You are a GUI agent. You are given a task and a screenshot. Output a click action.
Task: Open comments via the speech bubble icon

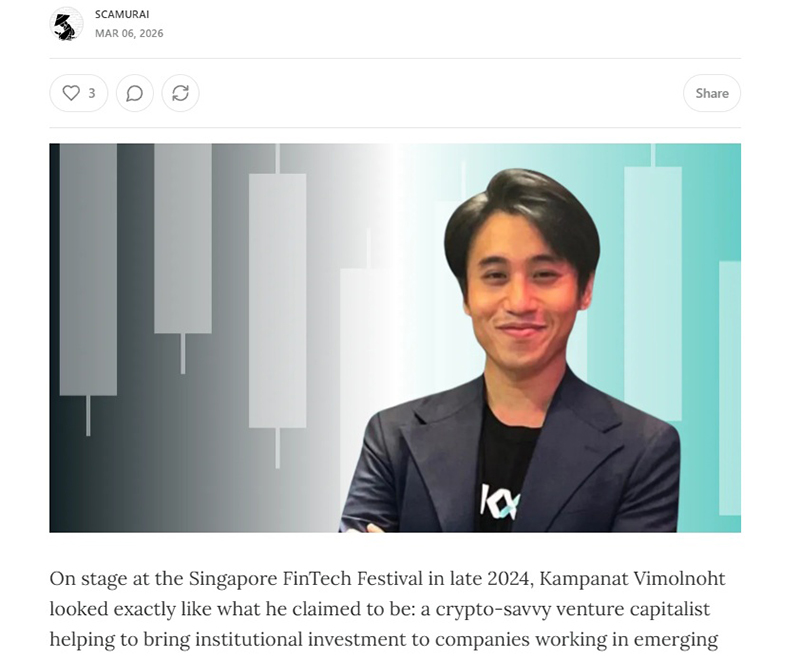(135, 93)
